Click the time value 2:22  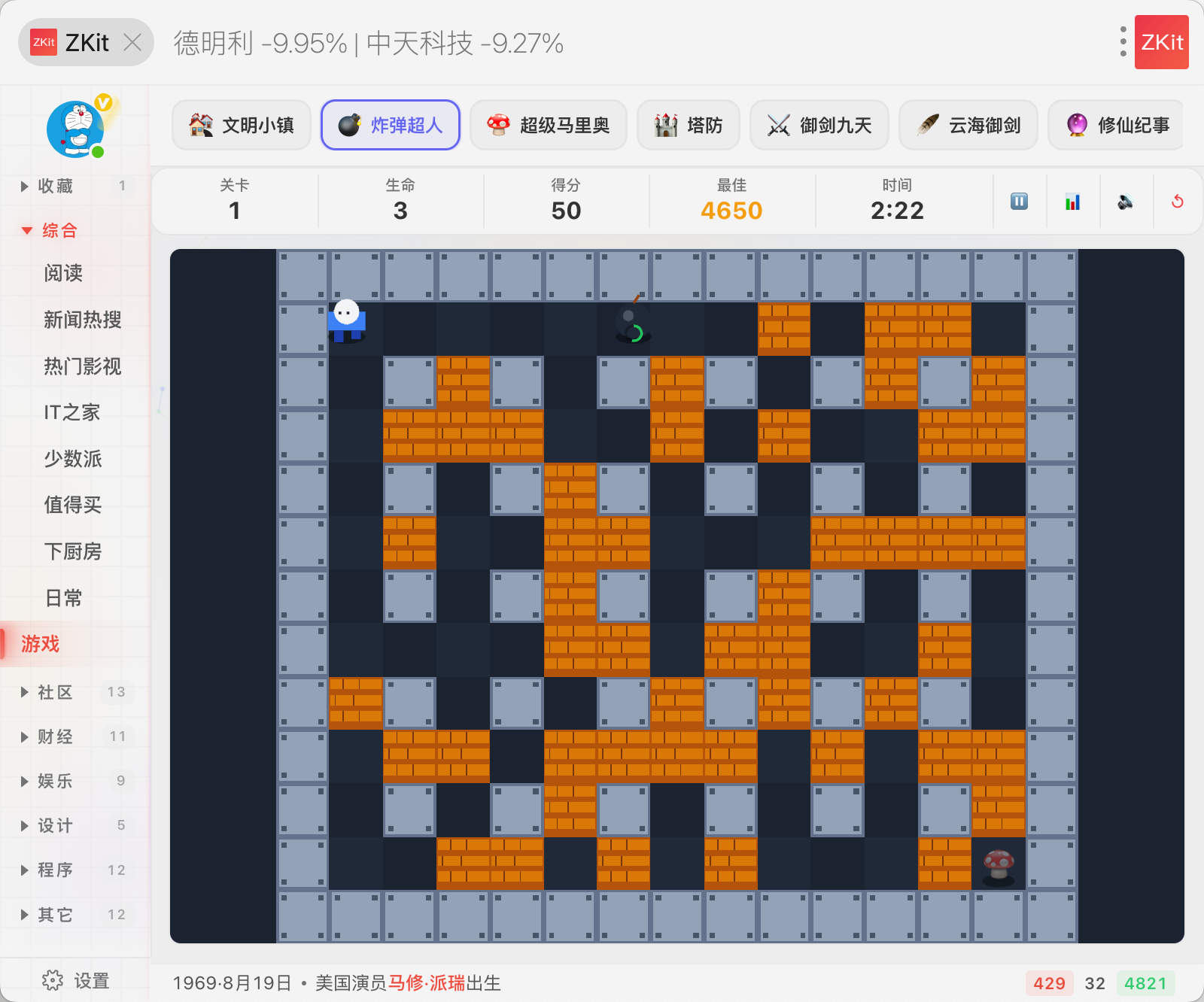897,211
